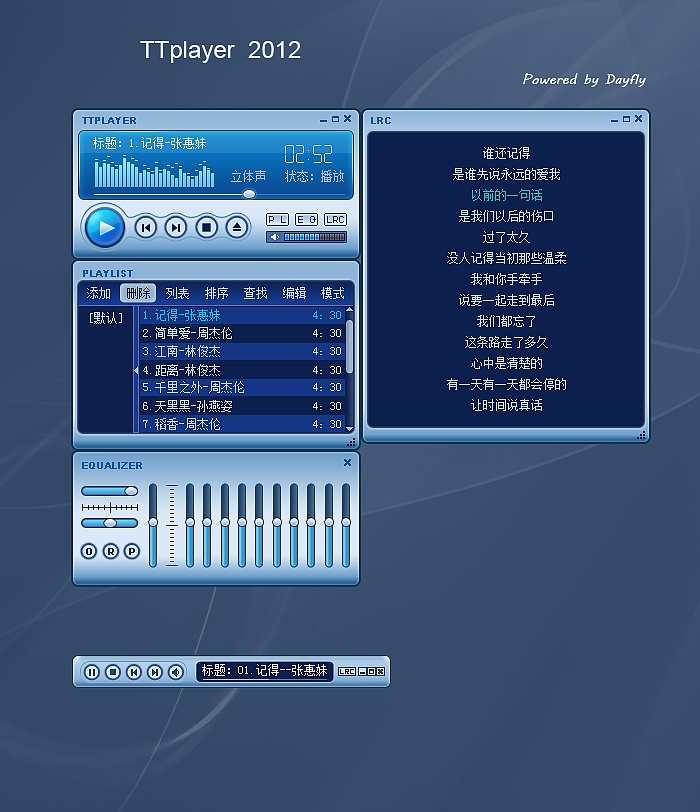Toggle the PL playlist button
Image resolution: width=700 pixels, height=812 pixels.
click(278, 220)
